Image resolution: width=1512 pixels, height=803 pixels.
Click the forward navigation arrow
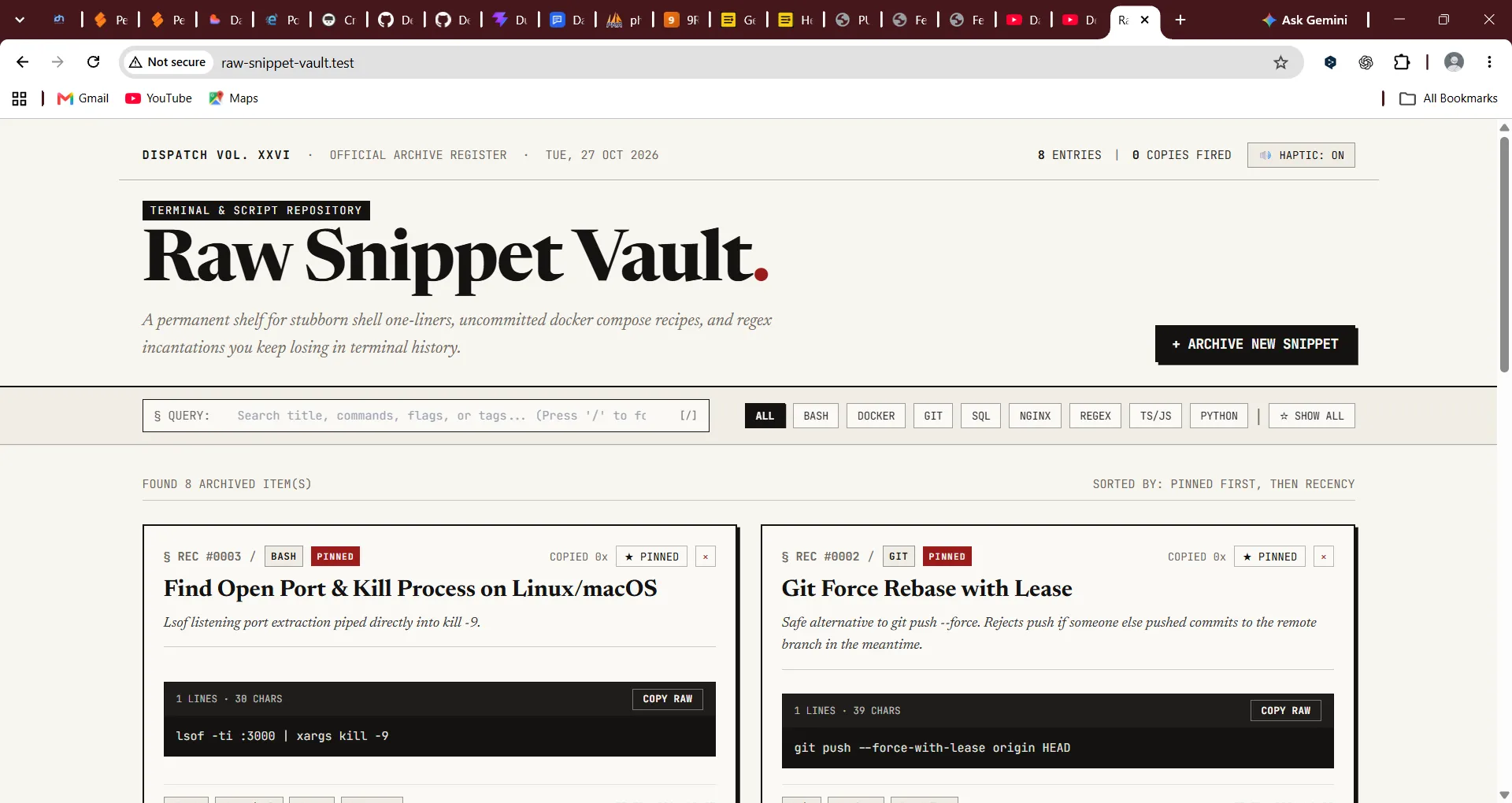(57, 62)
